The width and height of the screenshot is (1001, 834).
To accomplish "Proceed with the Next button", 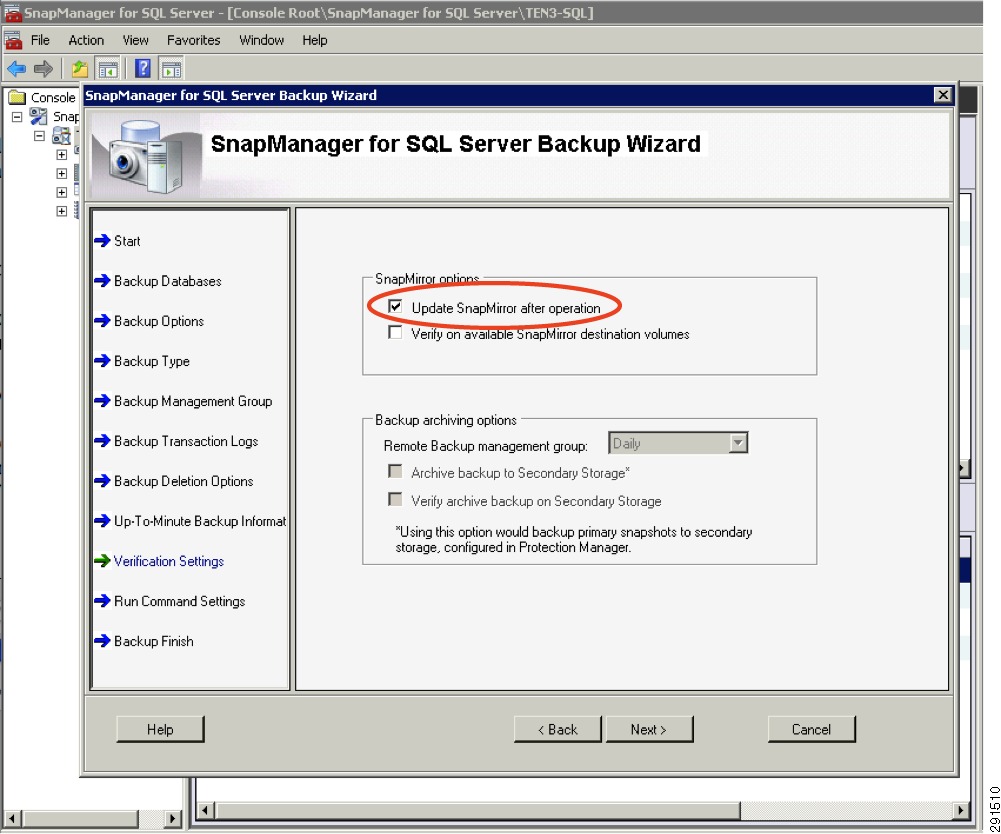I will pos(649,729).
